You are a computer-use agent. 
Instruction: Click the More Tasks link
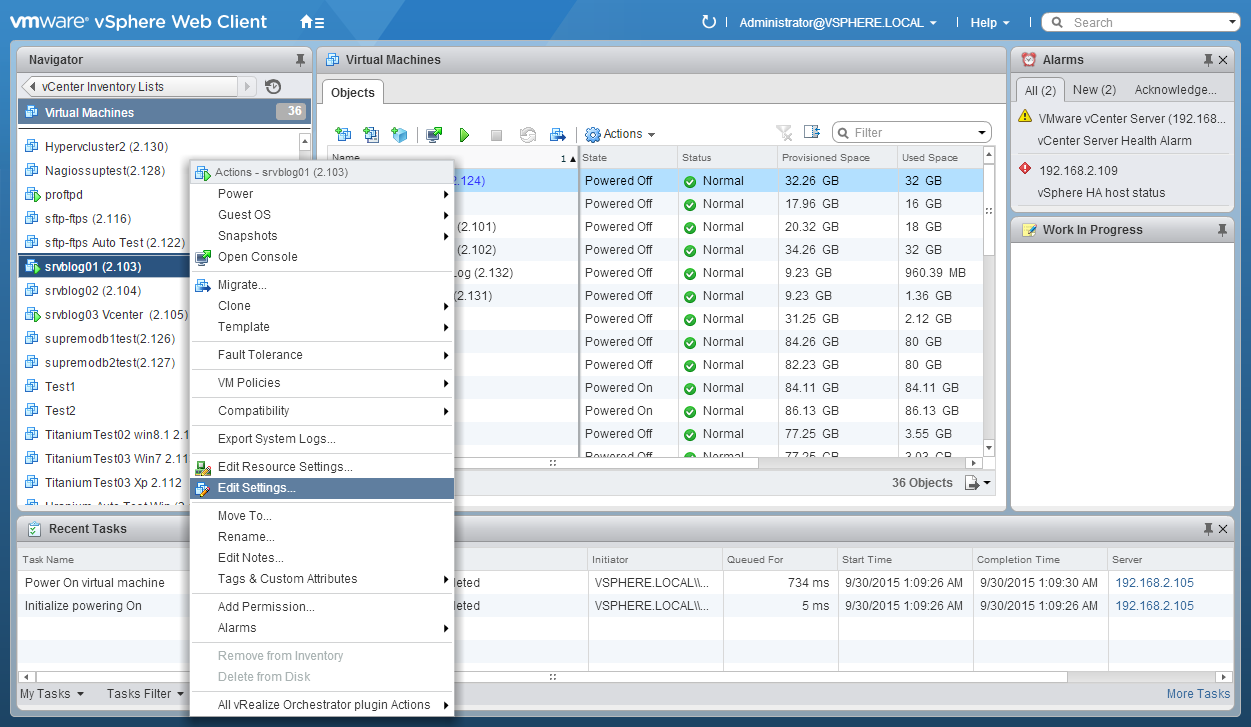[1198, 694]
